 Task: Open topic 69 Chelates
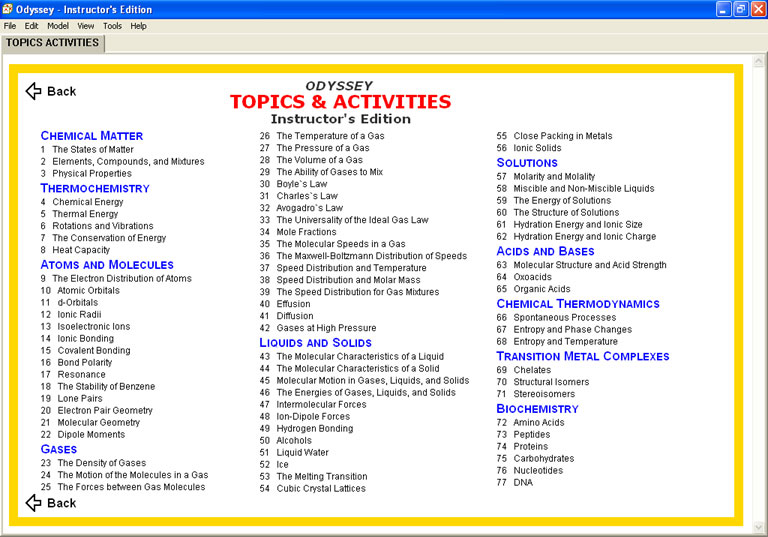tap(524, 370)
